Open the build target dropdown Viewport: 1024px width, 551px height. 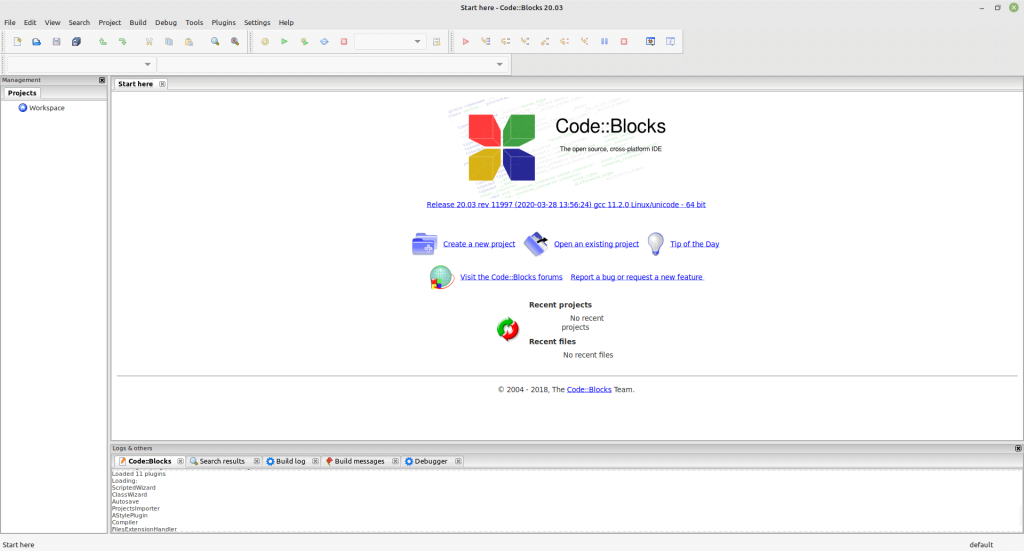pyautogui.click(x=390, y=41)
